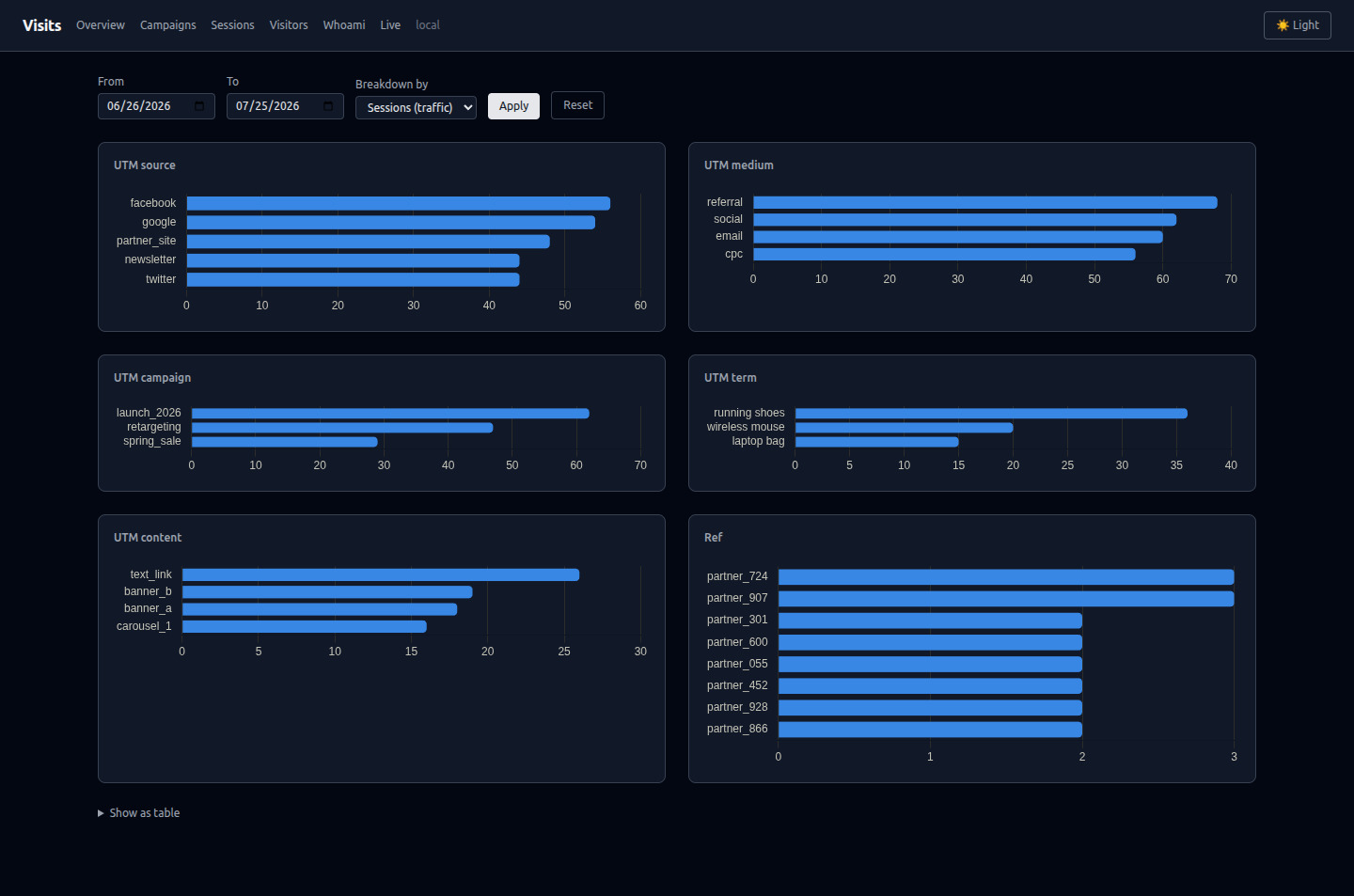The image size is (1354, 896).
Task: Select the retargeting campaign bar
Action: (342, 428)
